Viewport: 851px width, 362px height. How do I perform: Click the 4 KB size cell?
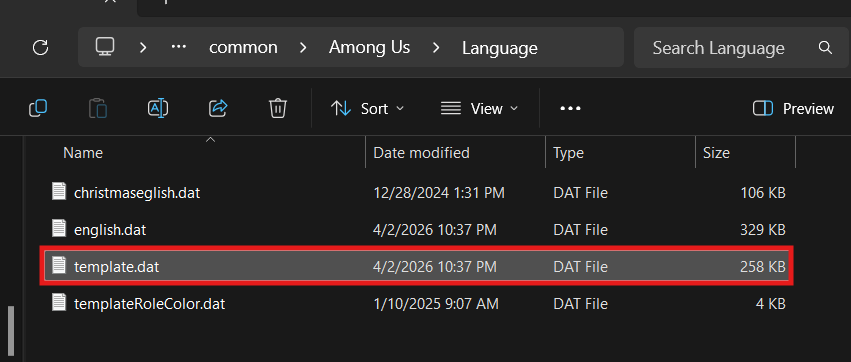tap(771, 304)
